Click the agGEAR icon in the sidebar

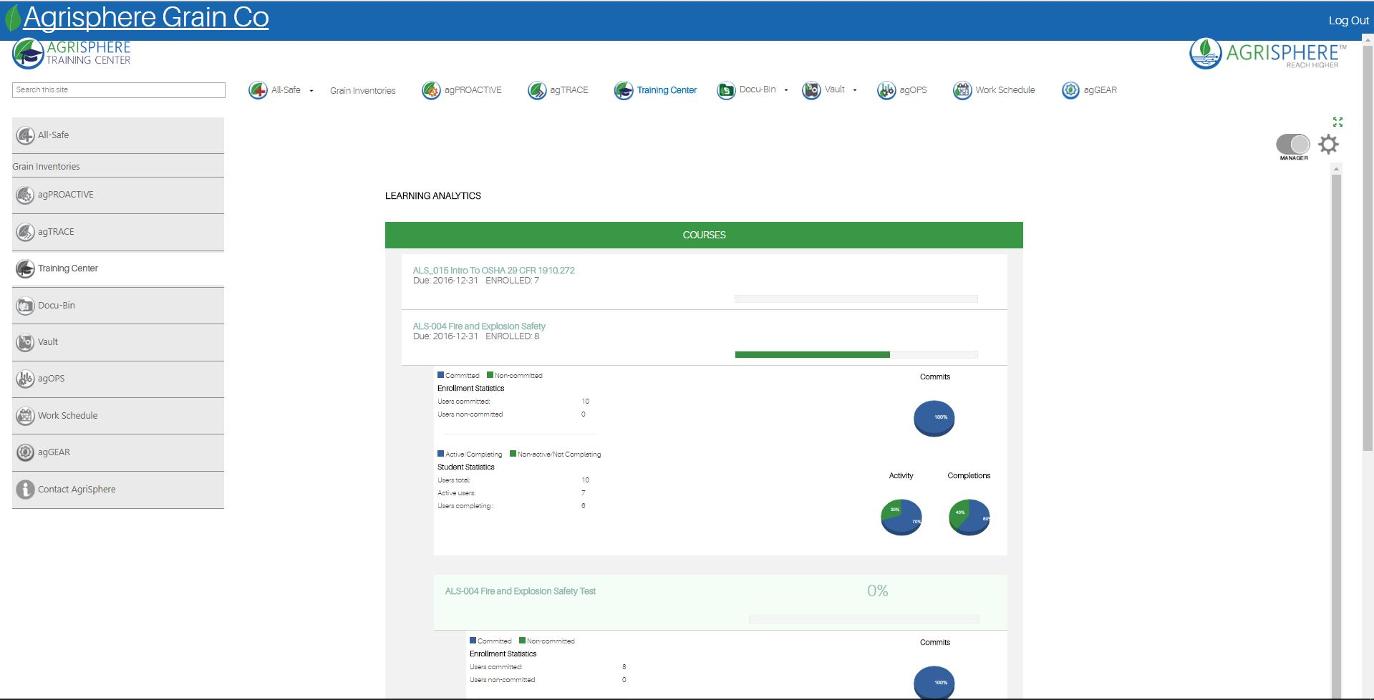[x=25, y=453]
